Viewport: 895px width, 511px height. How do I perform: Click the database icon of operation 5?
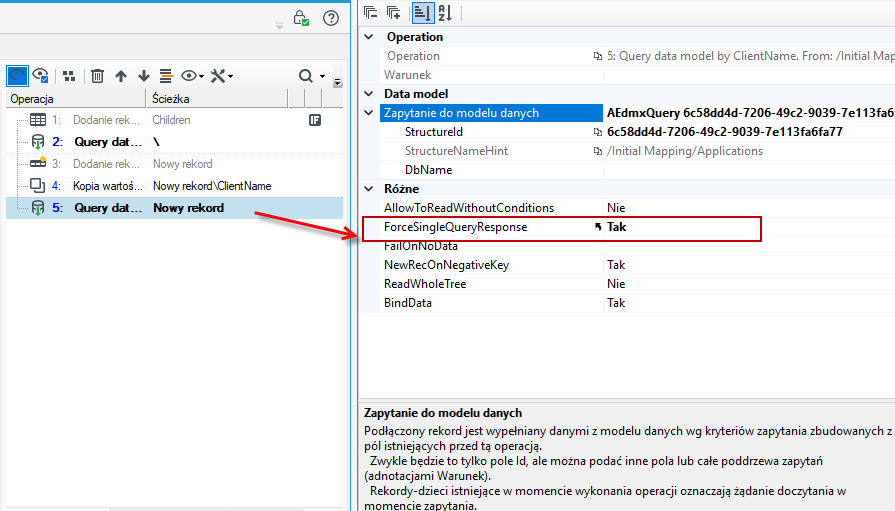[38, 208]
